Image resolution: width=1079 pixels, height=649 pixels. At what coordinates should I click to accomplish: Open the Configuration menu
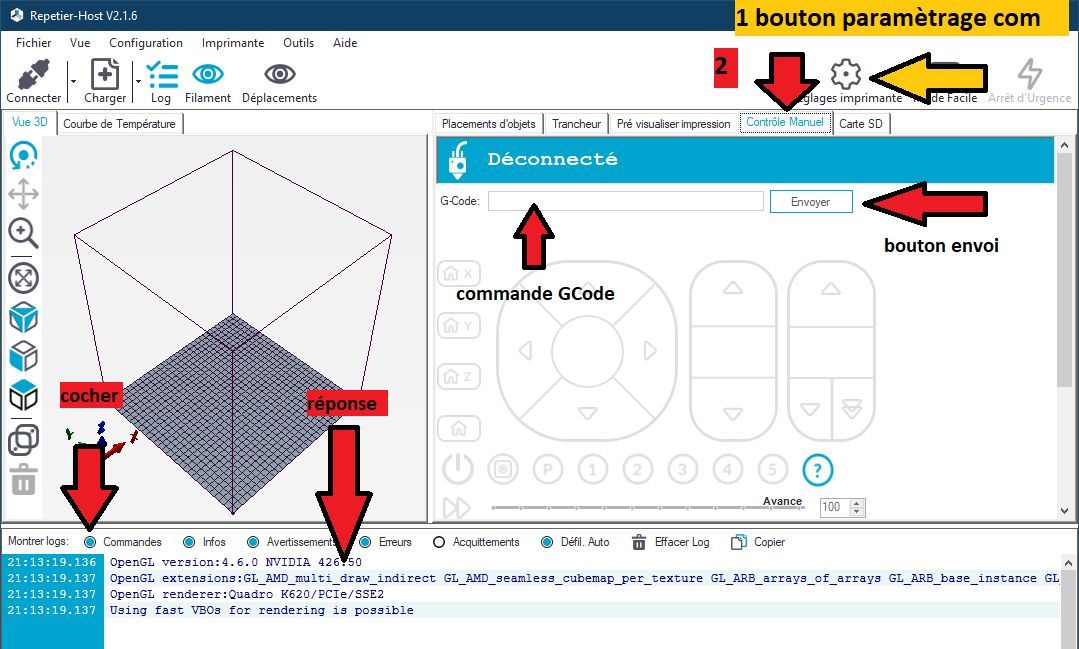pyautogui.click(x=146, y=43)
